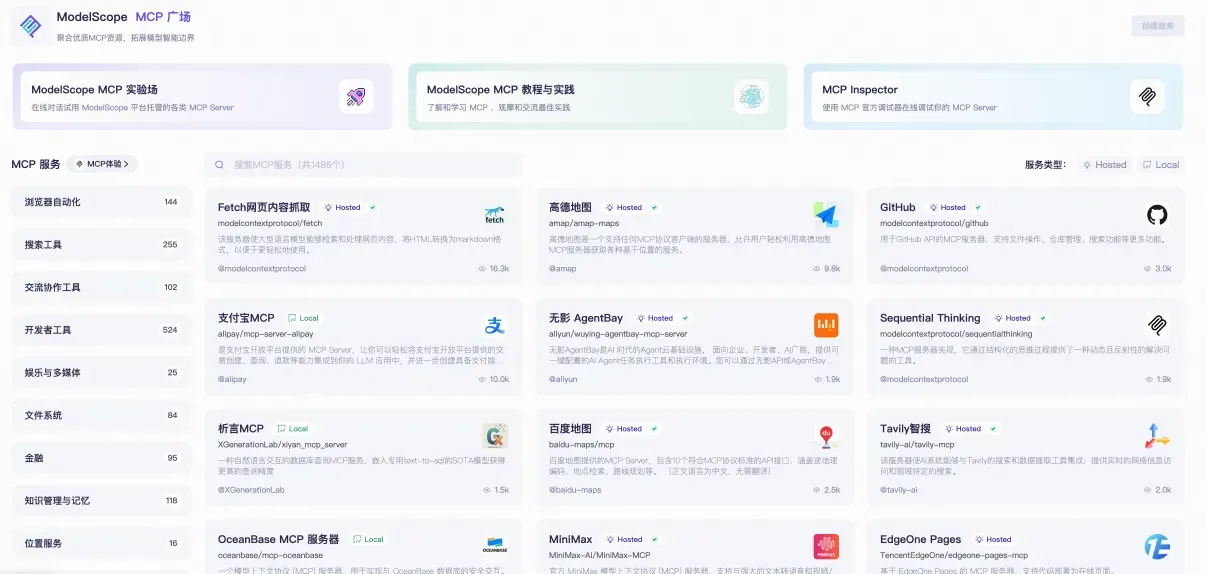Click the Local tag on 析言MCP card
Screen dimensions: 1206x574
(293, 429)
